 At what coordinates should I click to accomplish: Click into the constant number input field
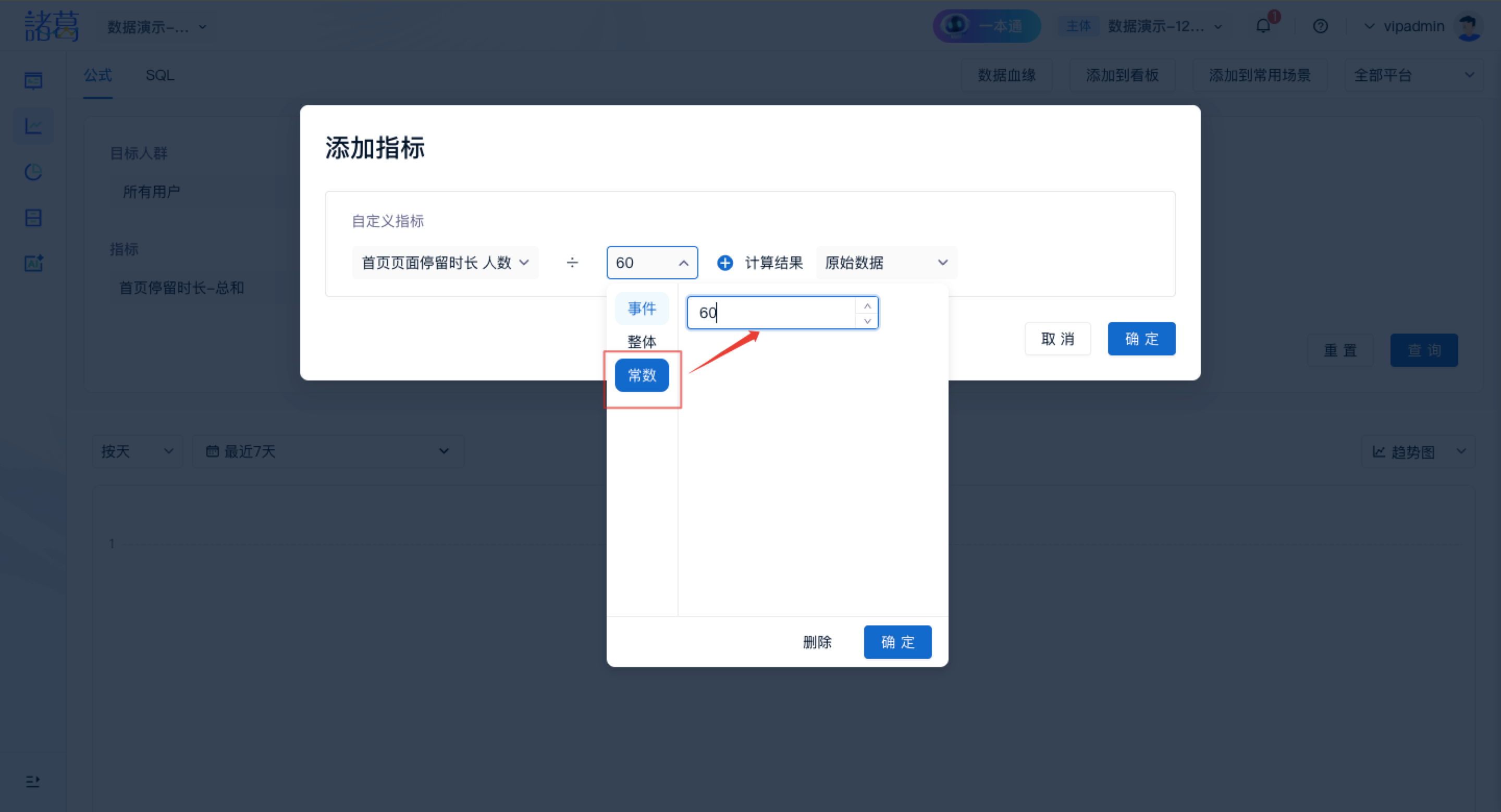click(x=769, y=313)
